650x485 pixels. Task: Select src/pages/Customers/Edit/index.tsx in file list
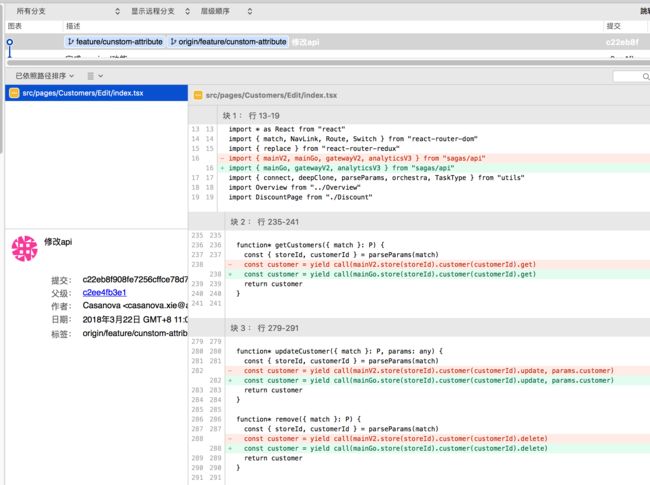tap(96, 93)
